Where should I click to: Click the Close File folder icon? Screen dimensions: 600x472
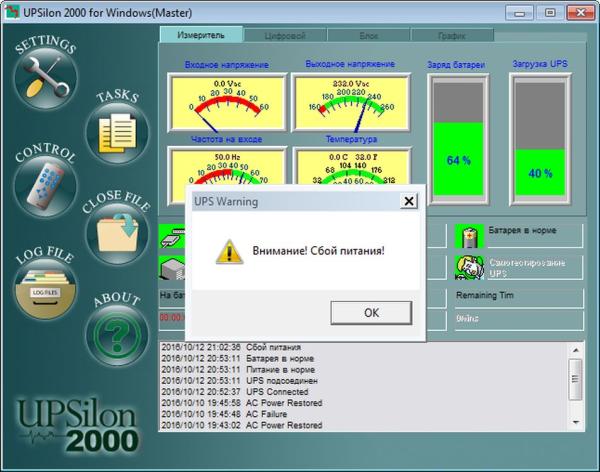(x=117, y=234)
